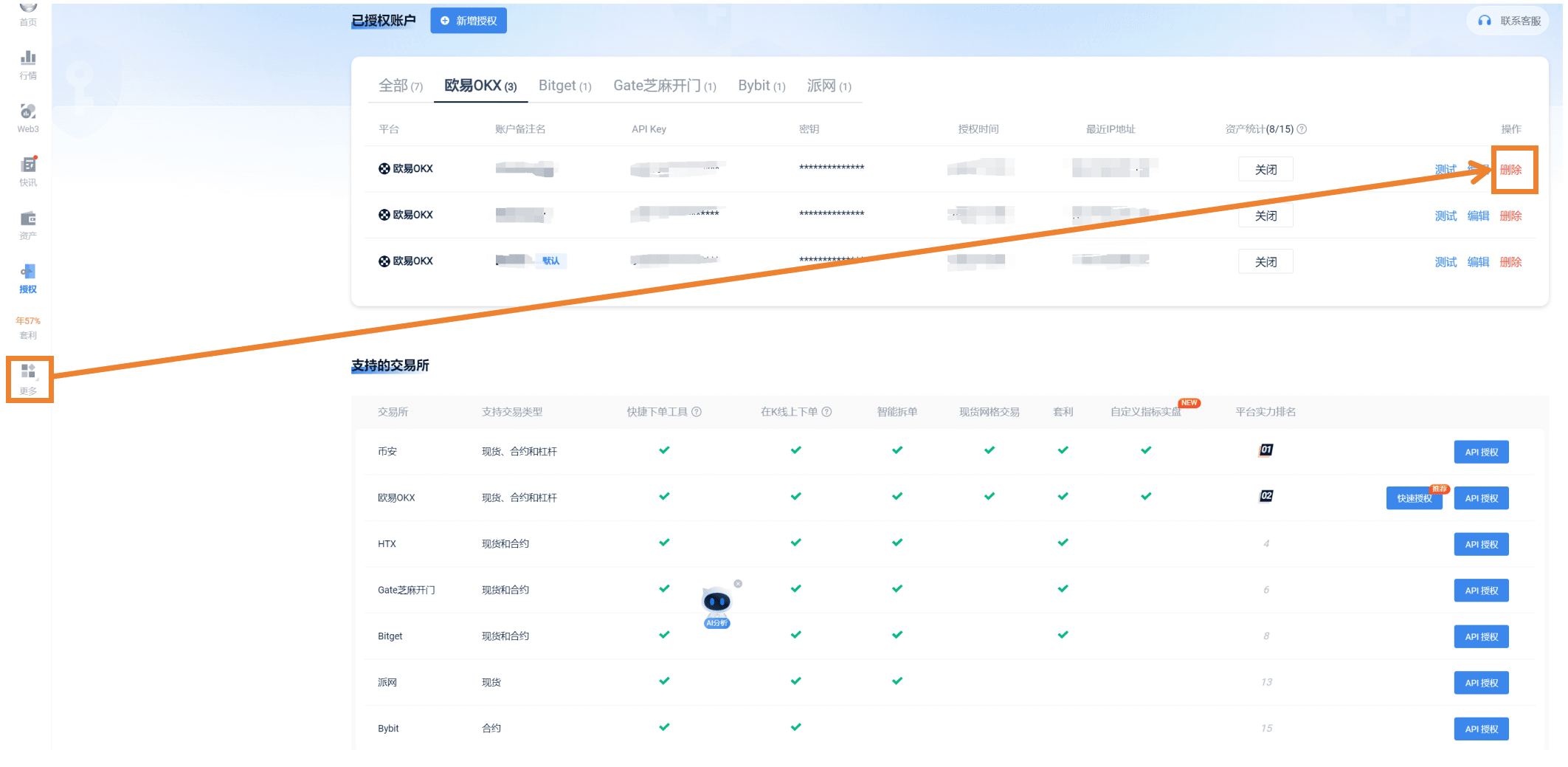Click API授权 for HTX

coord(1481,544)
